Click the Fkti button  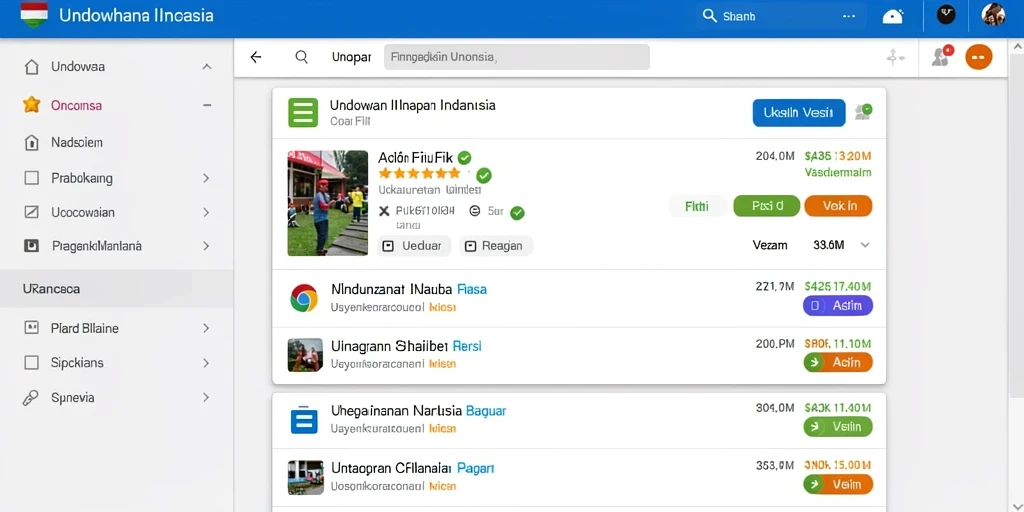(x=697, y=206)
